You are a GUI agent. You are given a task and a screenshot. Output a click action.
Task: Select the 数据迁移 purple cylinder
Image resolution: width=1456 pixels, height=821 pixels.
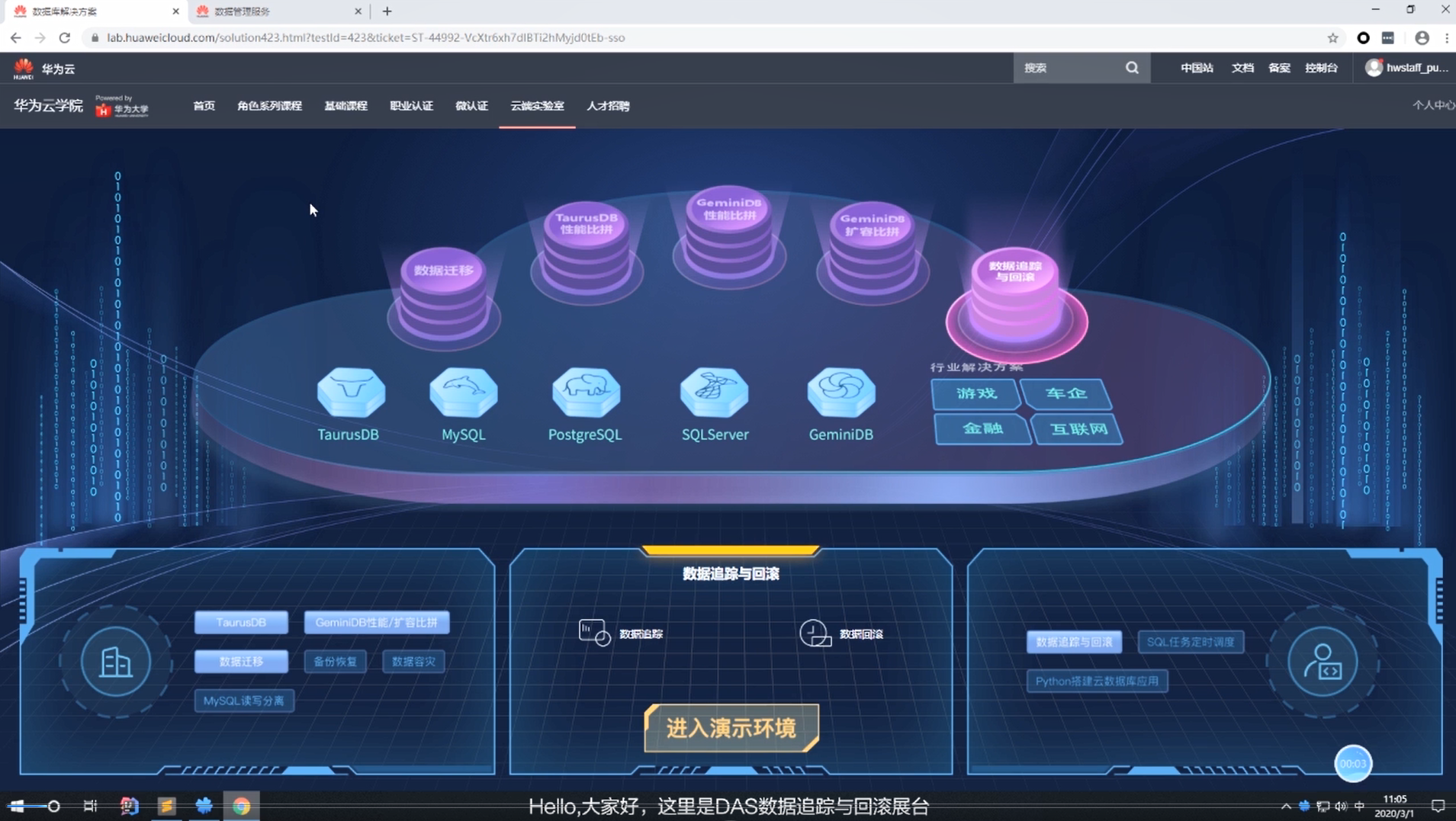tap(443, 296)
